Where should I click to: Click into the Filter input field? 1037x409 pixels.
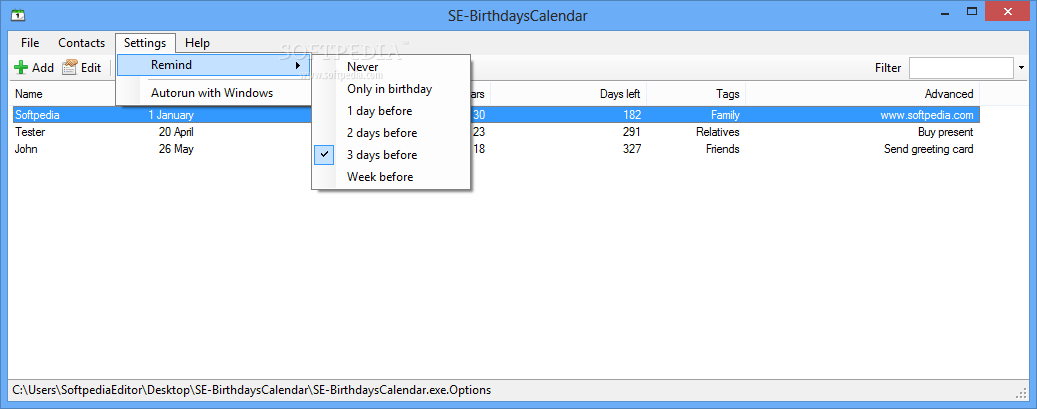point(961,68)
